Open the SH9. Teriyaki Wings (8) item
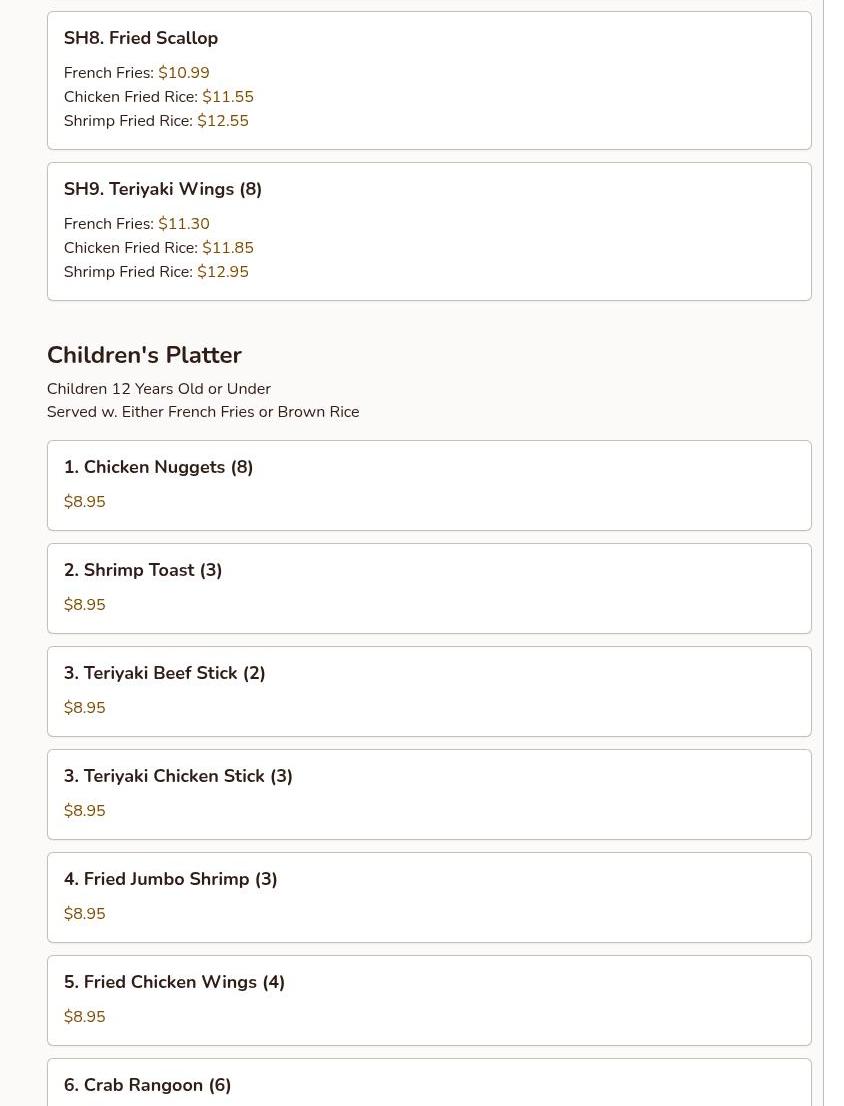The height and width of the screenshot is (1106, 844). click(429, 231)
